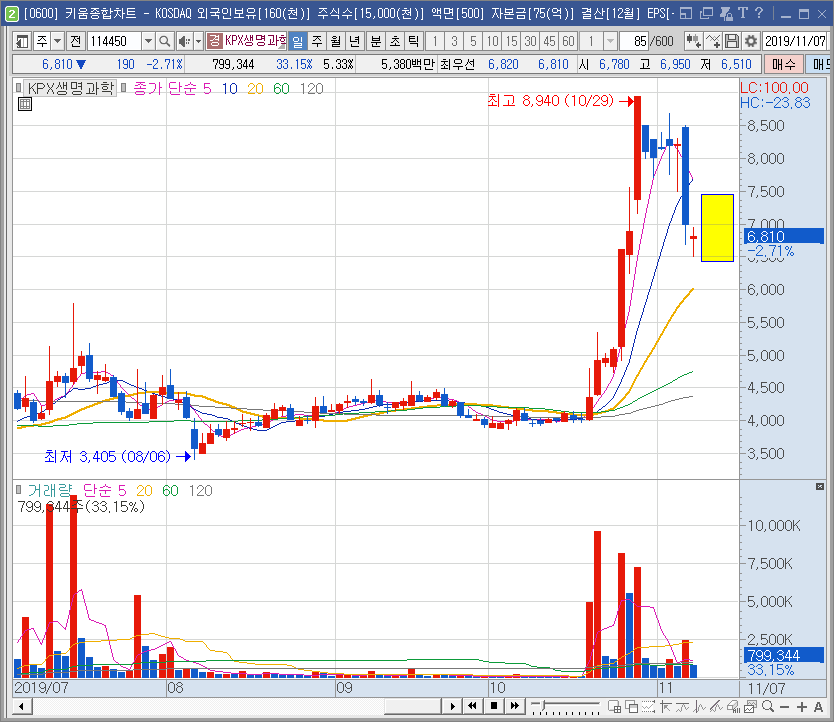Click the 60 interval button

pyautogui.click(x=568, y=41)
